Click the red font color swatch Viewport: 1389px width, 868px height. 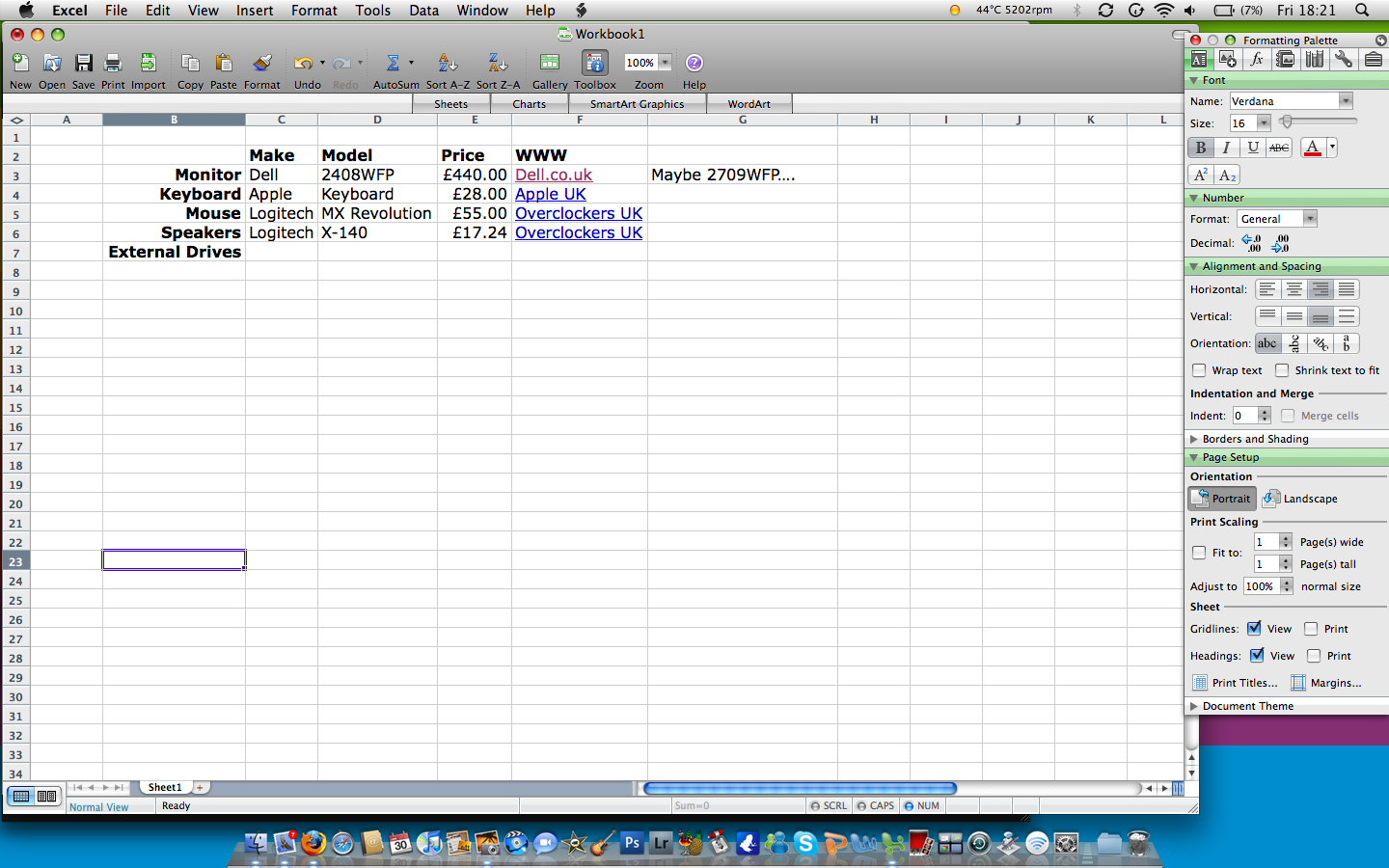1313,148
